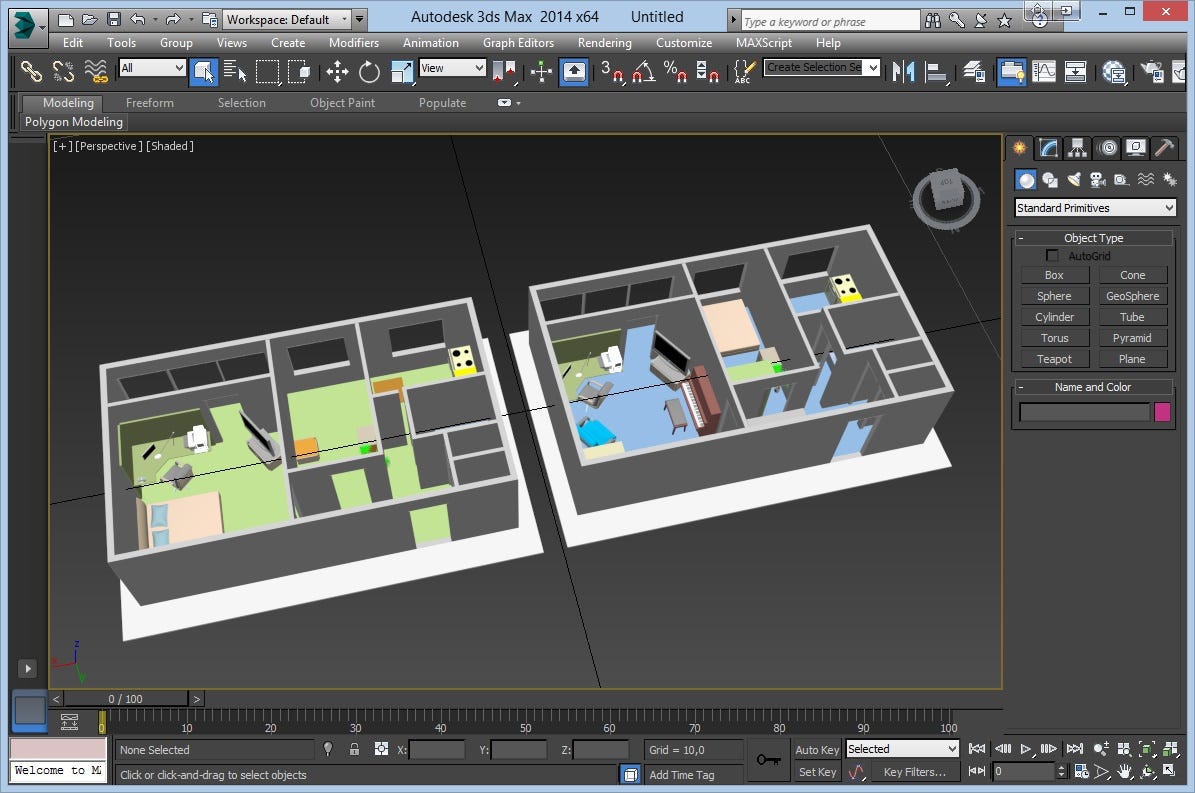Open Key Filters dialog

coord(915,772)
